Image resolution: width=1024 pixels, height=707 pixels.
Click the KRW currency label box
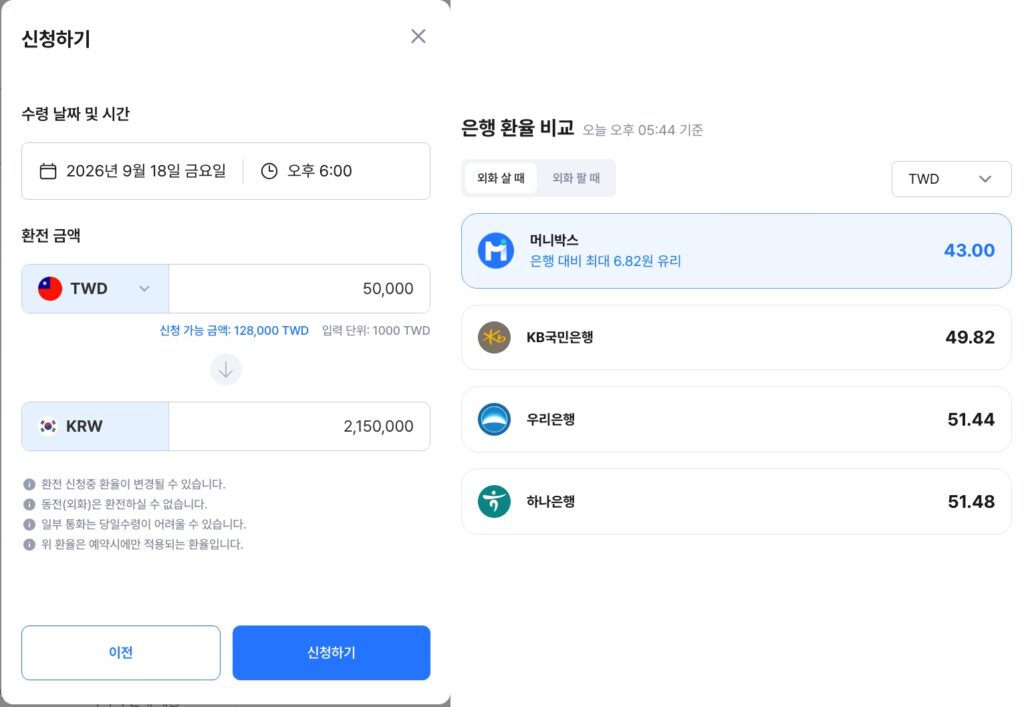pyautogui.click(x=95, y=426)
